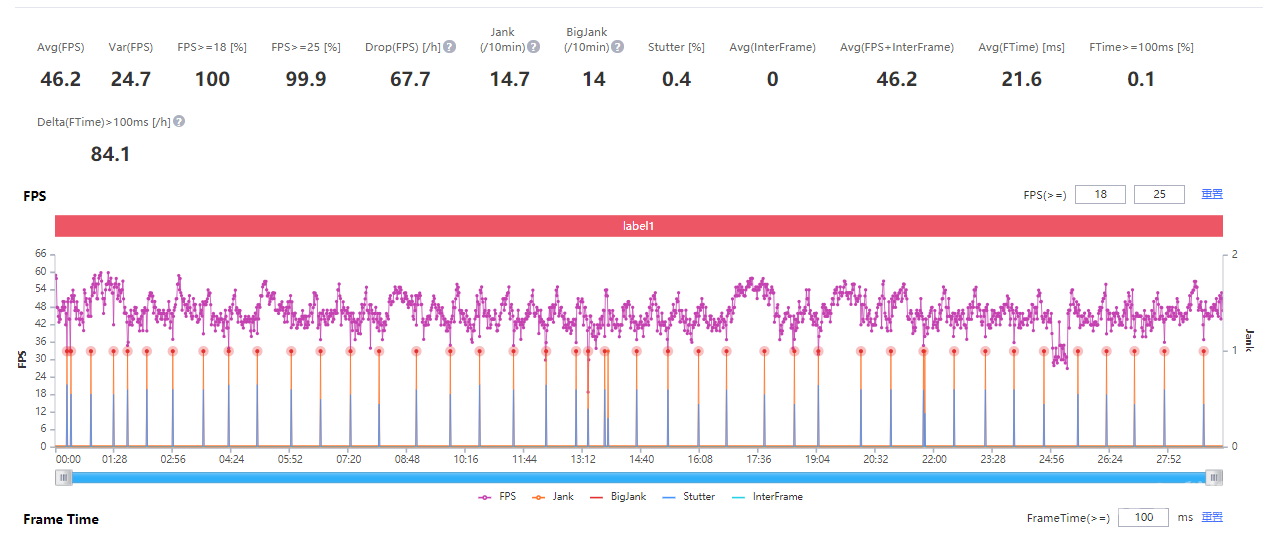Toggle the FPS series in chart legend
This screenshot has width=1275, height=535.
coord(497,496)
